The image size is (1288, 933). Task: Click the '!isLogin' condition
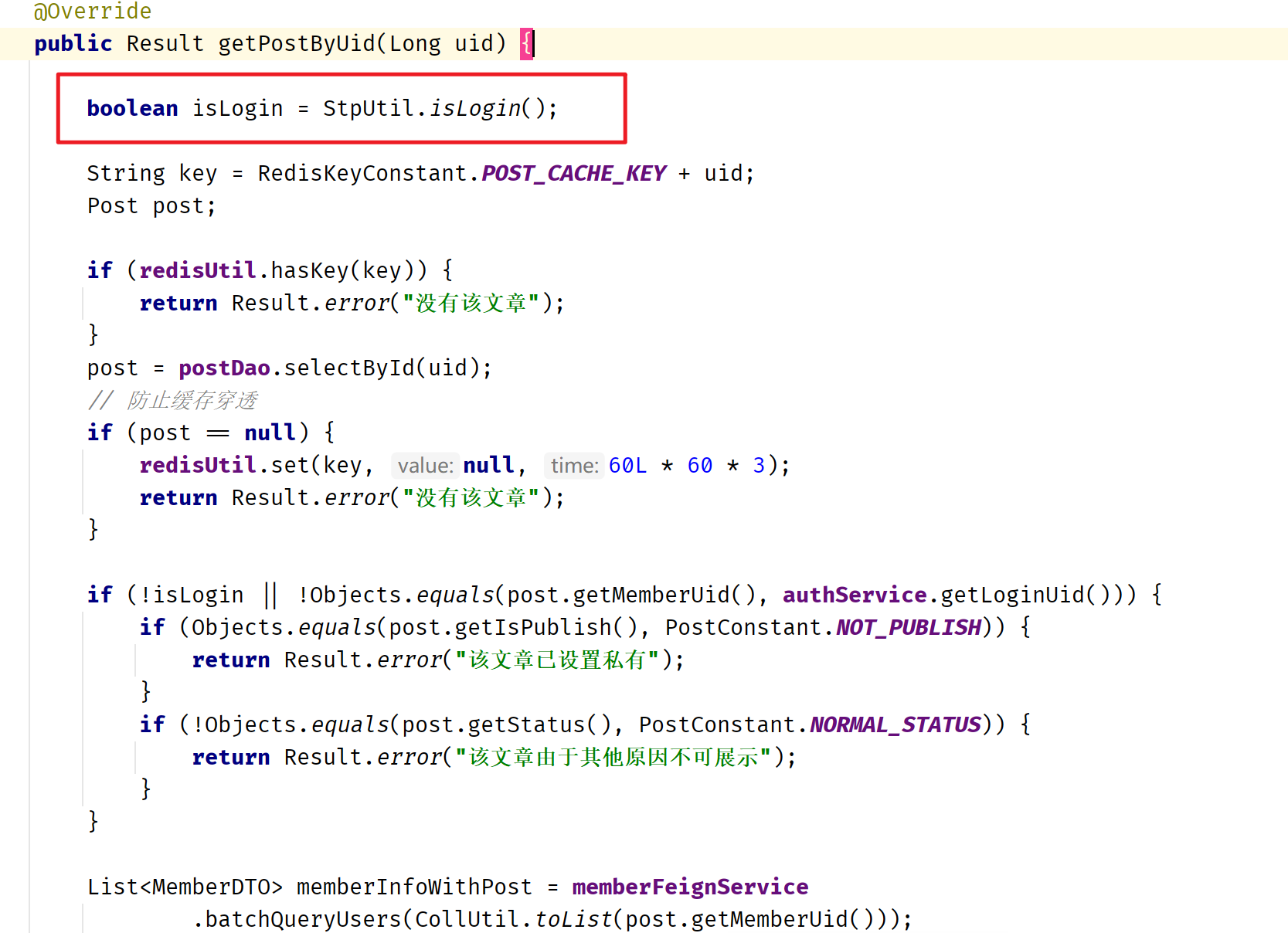[x=191, y=595]
